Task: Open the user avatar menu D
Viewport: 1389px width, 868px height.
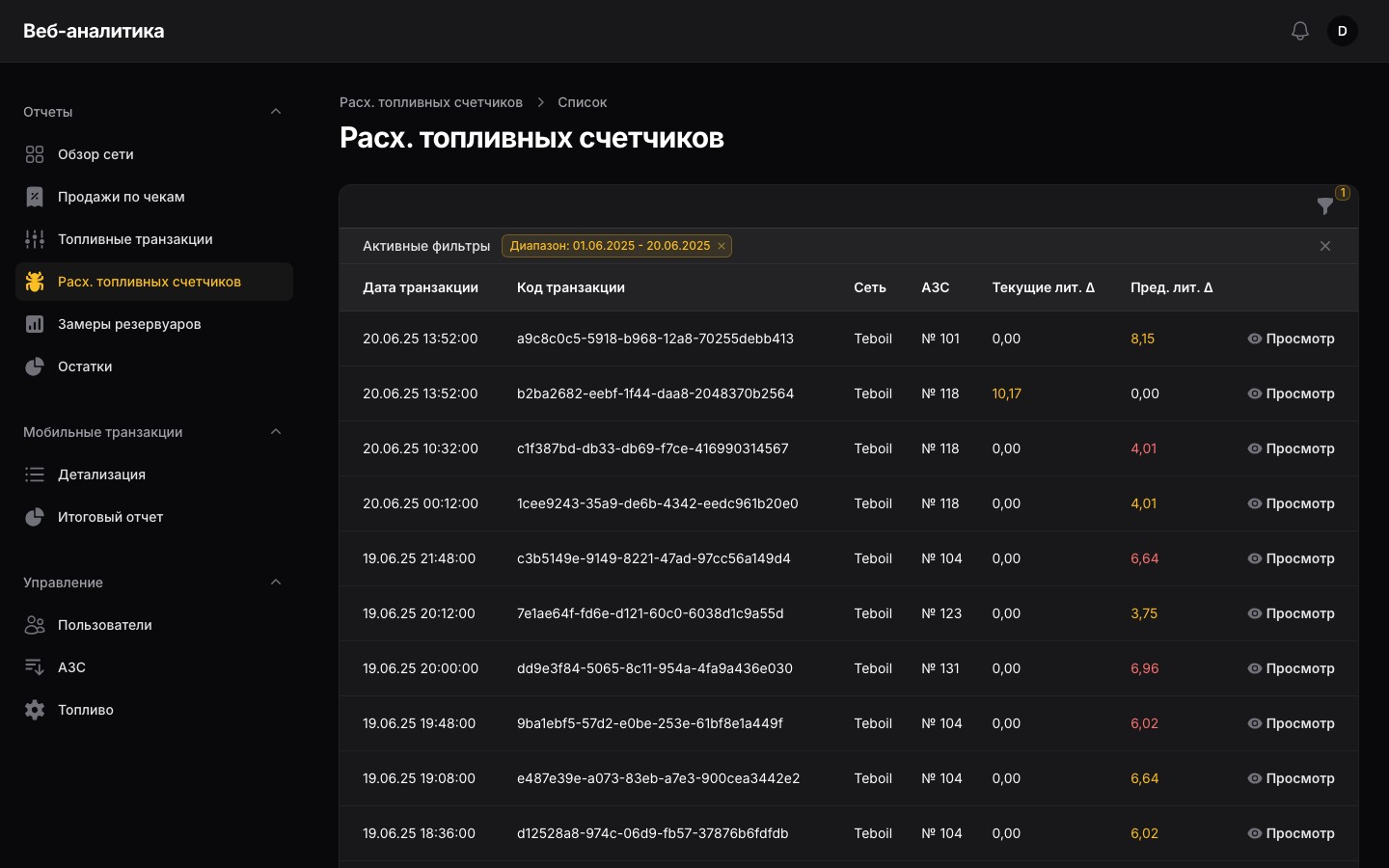Action: click(x=1343, y=31)
